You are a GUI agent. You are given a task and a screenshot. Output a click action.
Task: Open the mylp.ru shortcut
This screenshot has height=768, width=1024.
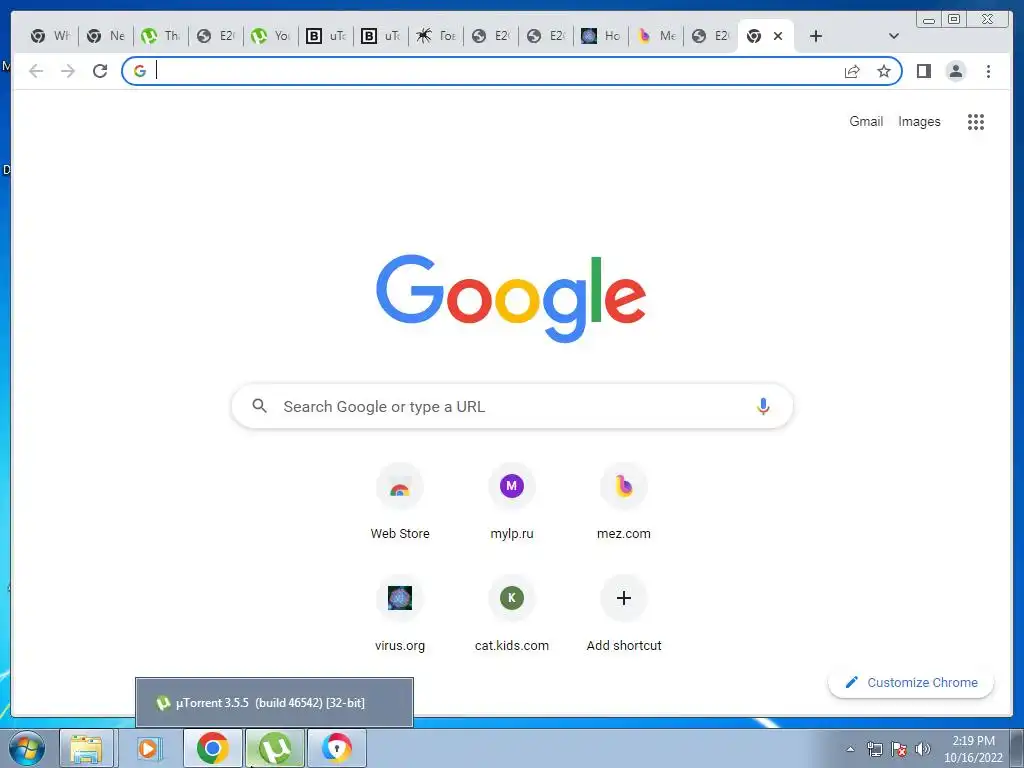pyautogui.click(x=512, y=502)
